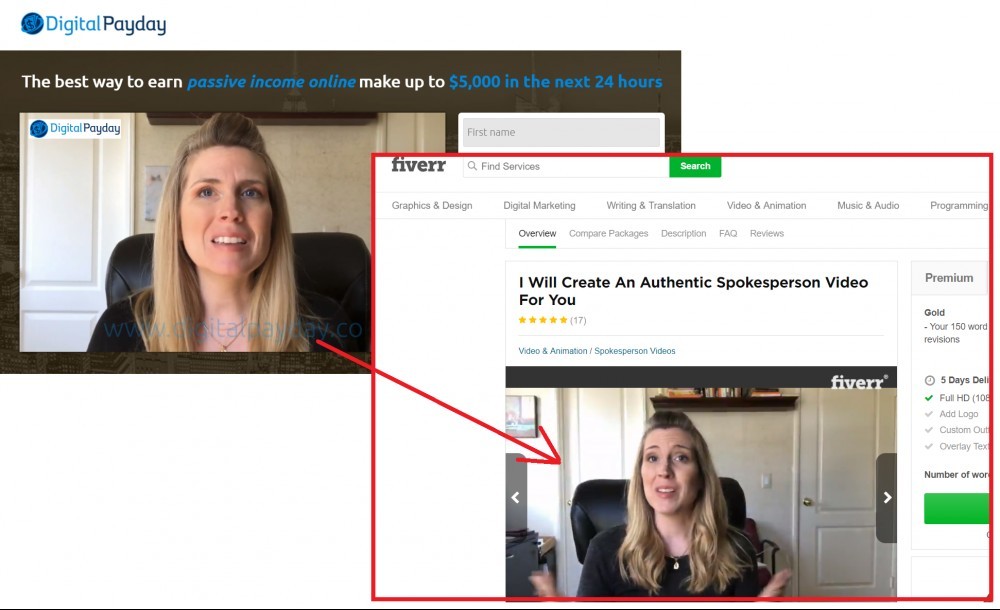Click '$5,000 in the next 24 hours' text
This screenshot has height=610, width=1000.
(555, 82)
